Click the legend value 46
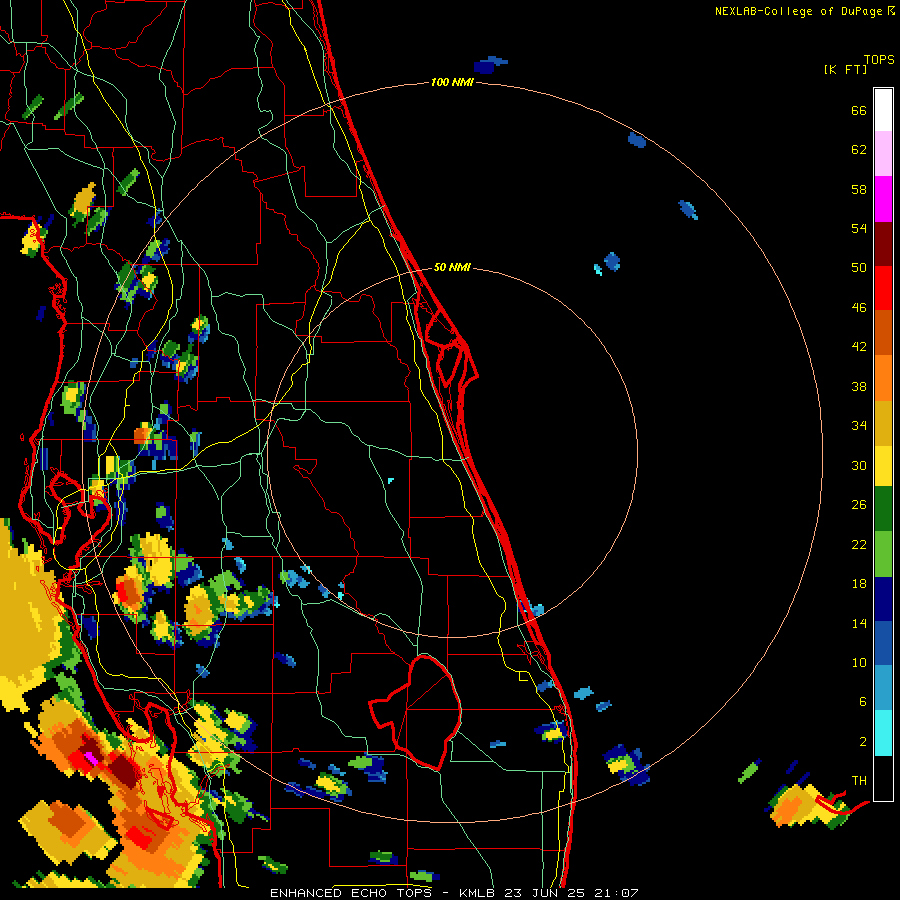The width and height of the screenshot is (900, 900). pos(859,308)
